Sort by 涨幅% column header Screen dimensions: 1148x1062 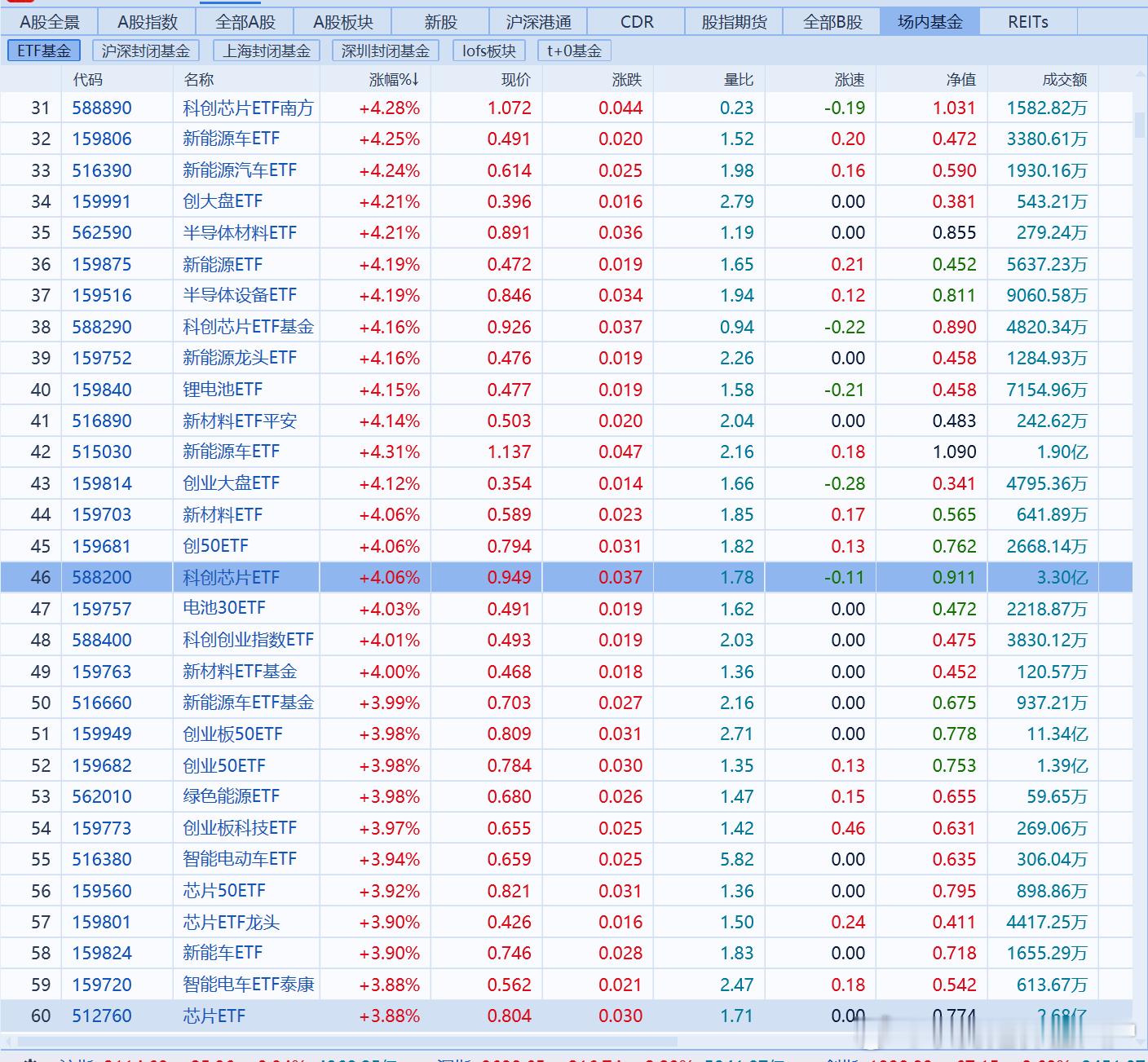click(394, 80)
